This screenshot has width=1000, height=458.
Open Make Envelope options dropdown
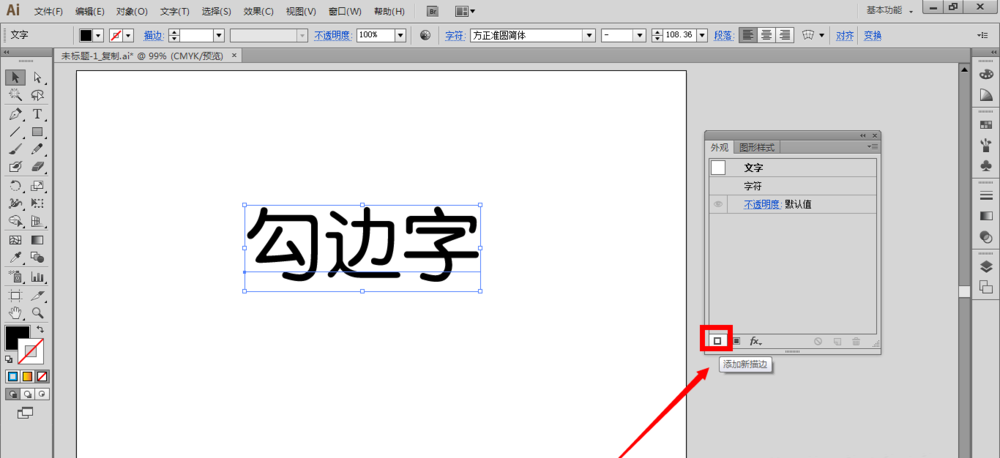821,36
